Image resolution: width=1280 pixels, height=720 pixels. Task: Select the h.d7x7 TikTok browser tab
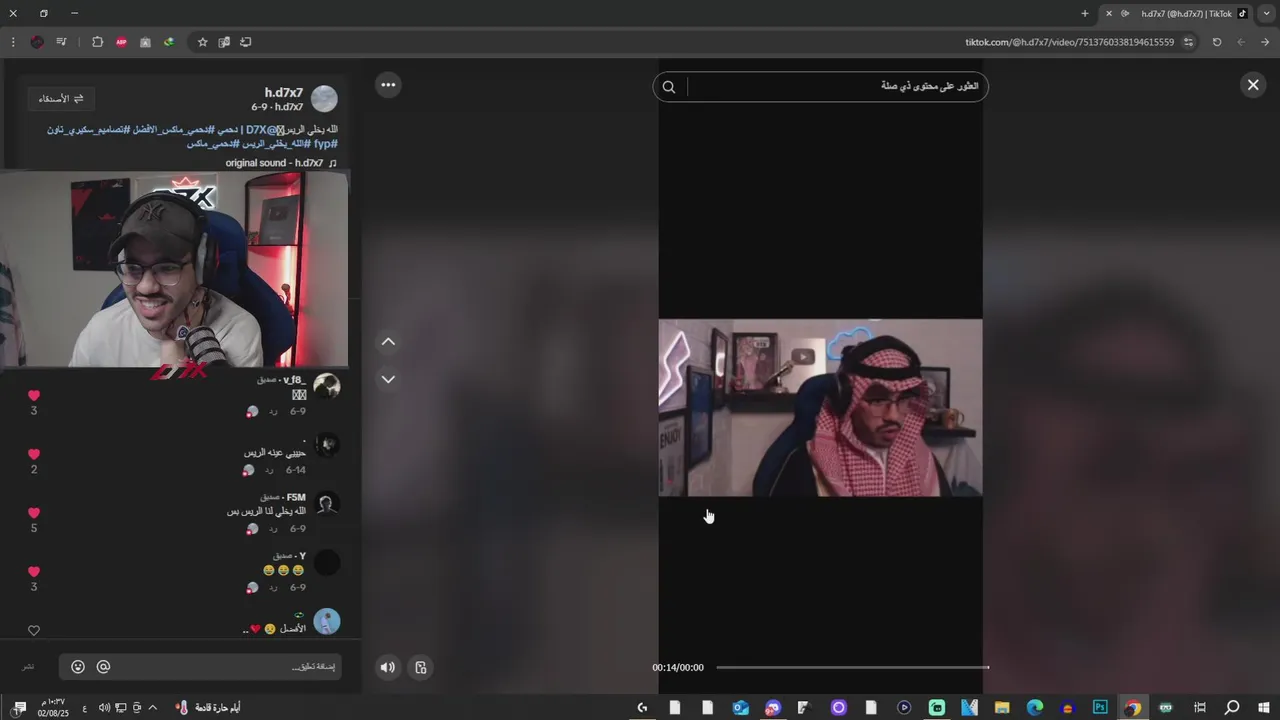(1178, 13)
